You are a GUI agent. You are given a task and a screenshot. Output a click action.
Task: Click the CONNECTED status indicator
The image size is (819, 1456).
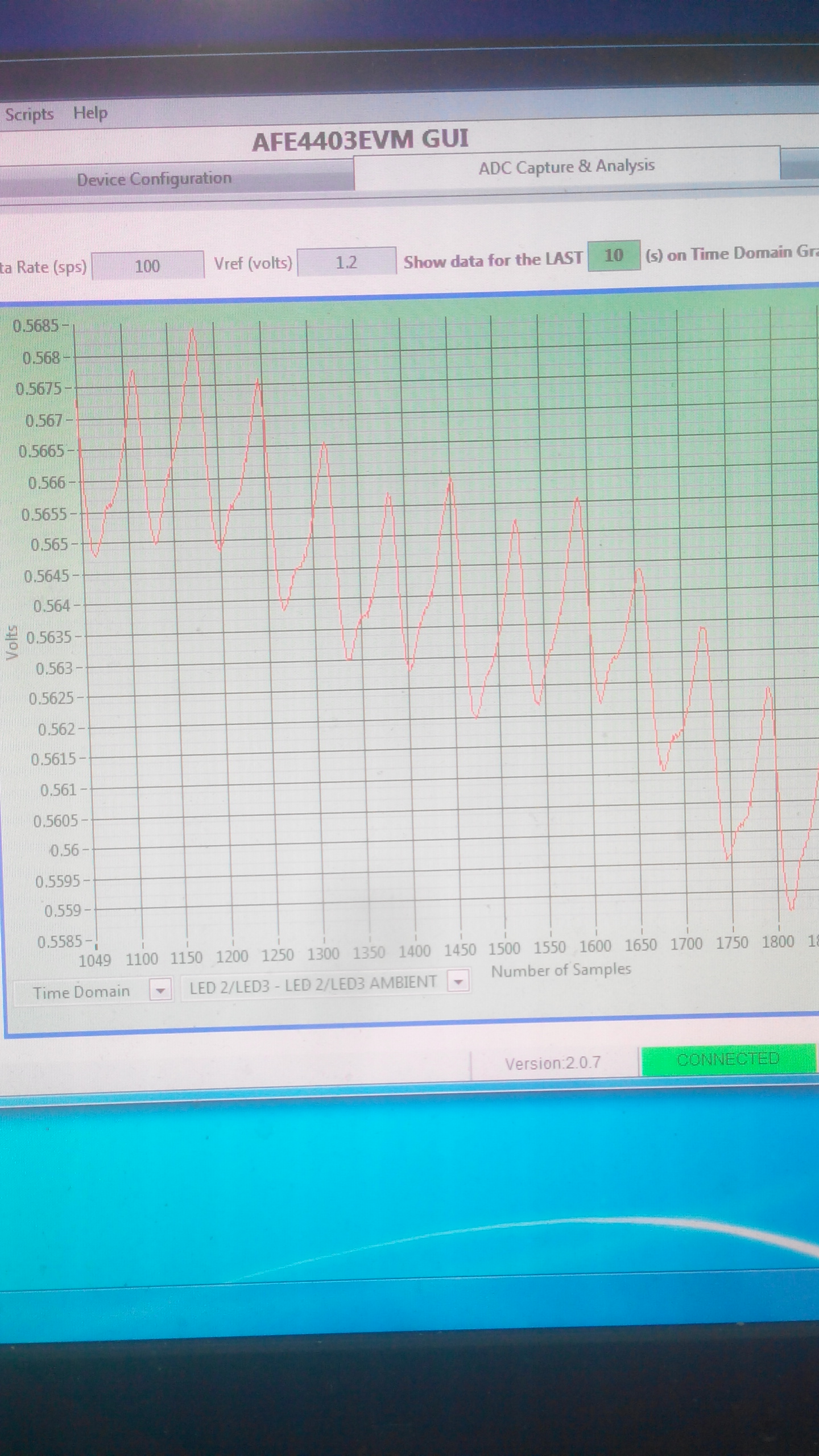pyautogui.click(x=728, y=1059)
